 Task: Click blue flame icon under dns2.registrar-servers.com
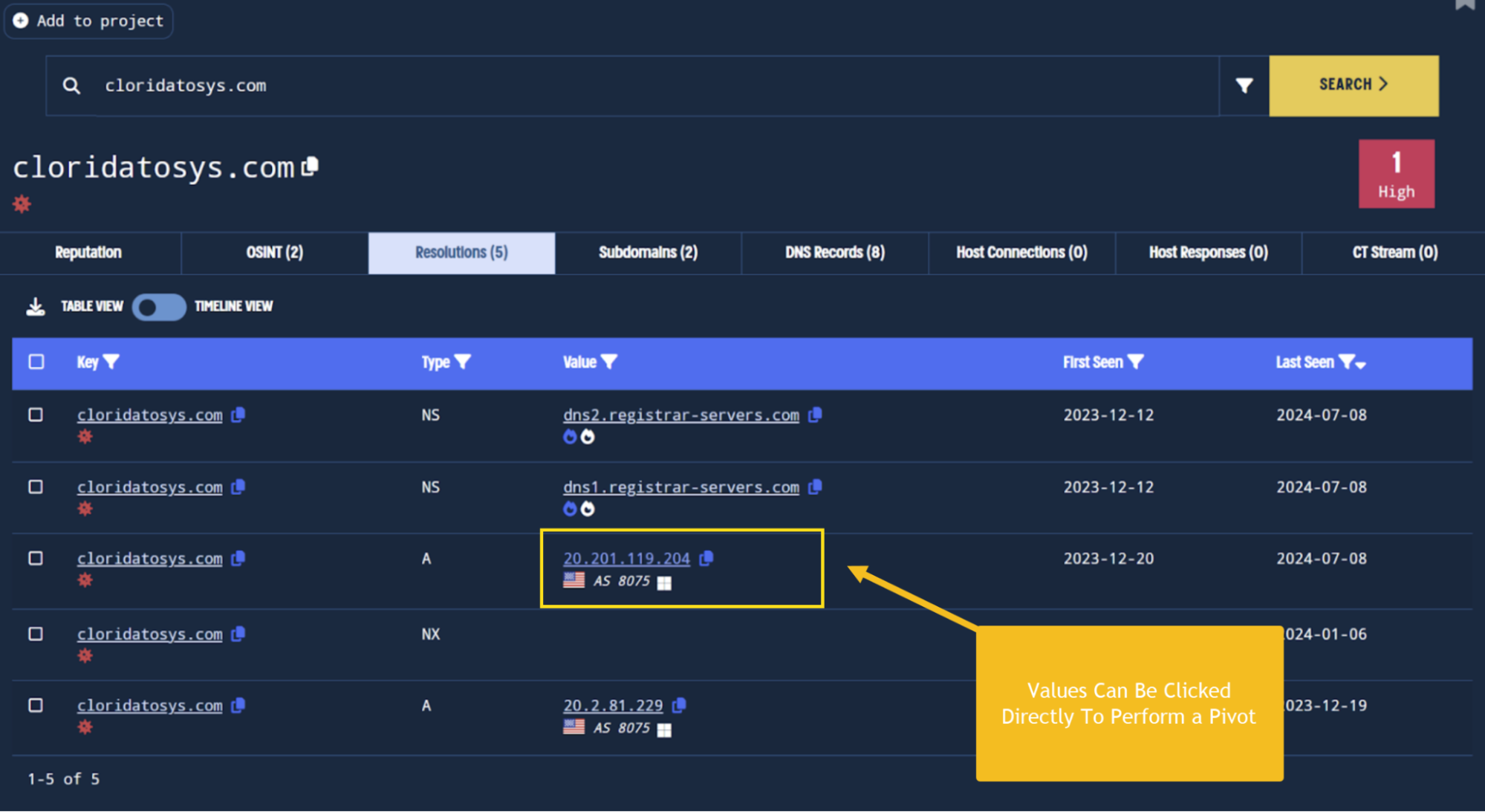click(x=570, y=437)
